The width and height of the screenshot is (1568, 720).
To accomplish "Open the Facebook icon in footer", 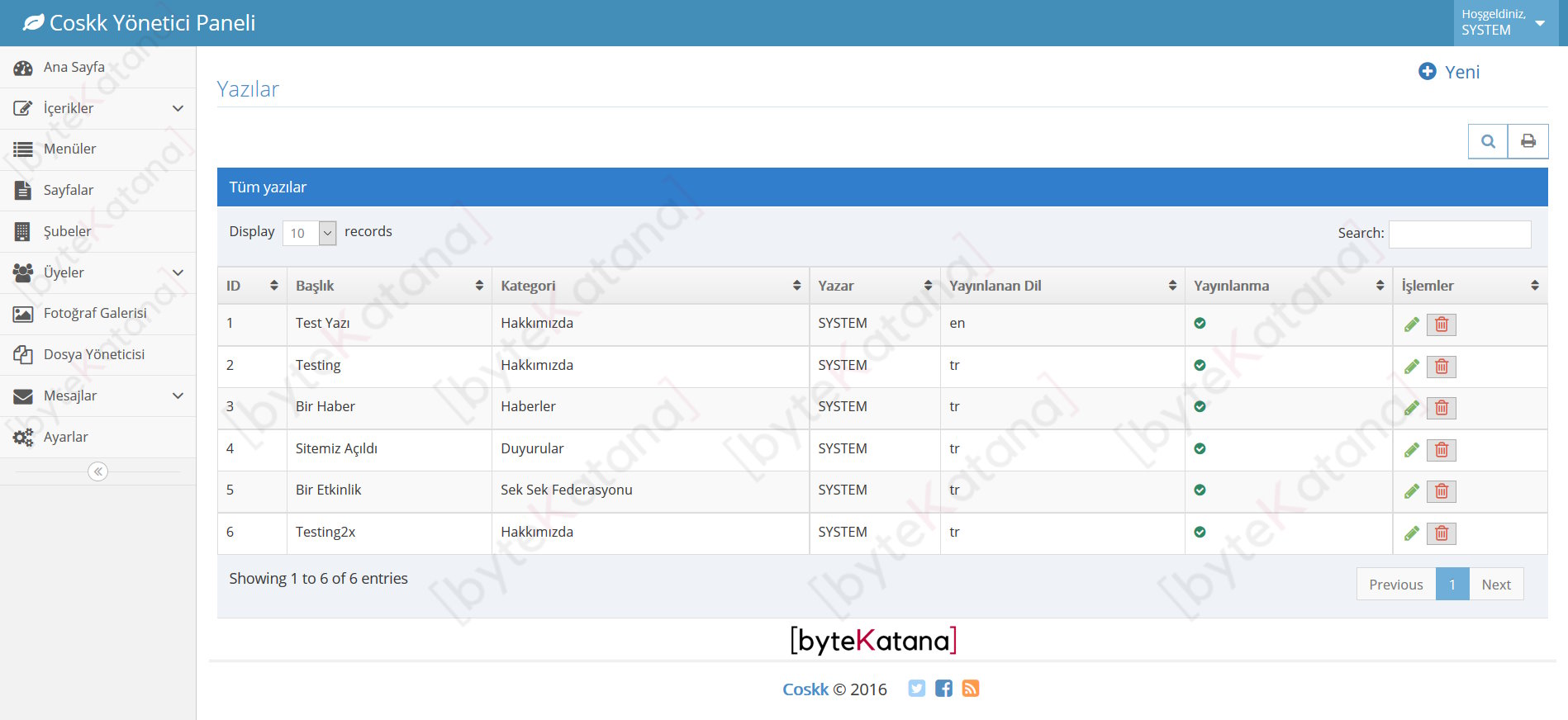I will (943, 689).
